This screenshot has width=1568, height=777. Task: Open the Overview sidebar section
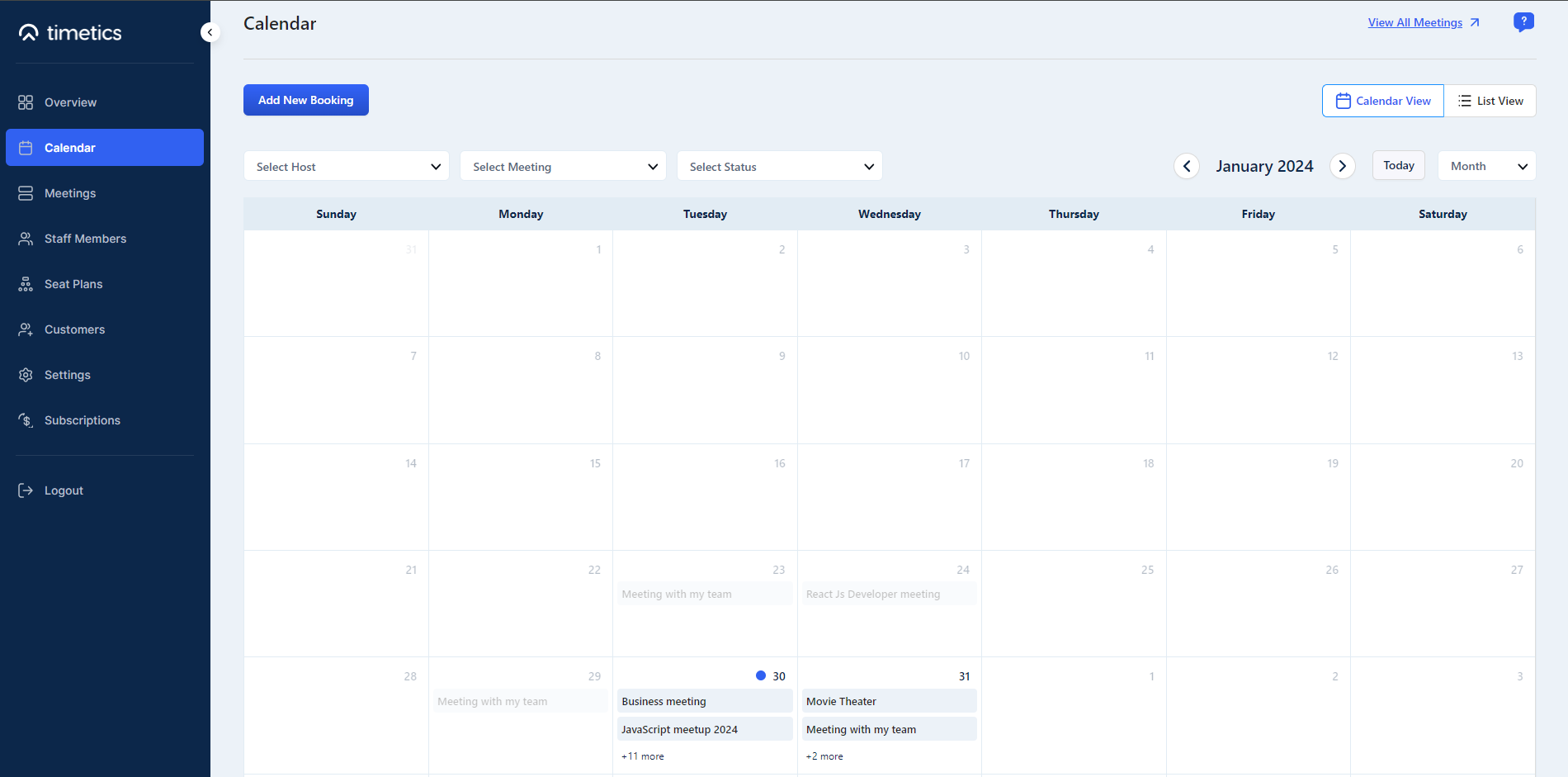[x=70, y=102]
